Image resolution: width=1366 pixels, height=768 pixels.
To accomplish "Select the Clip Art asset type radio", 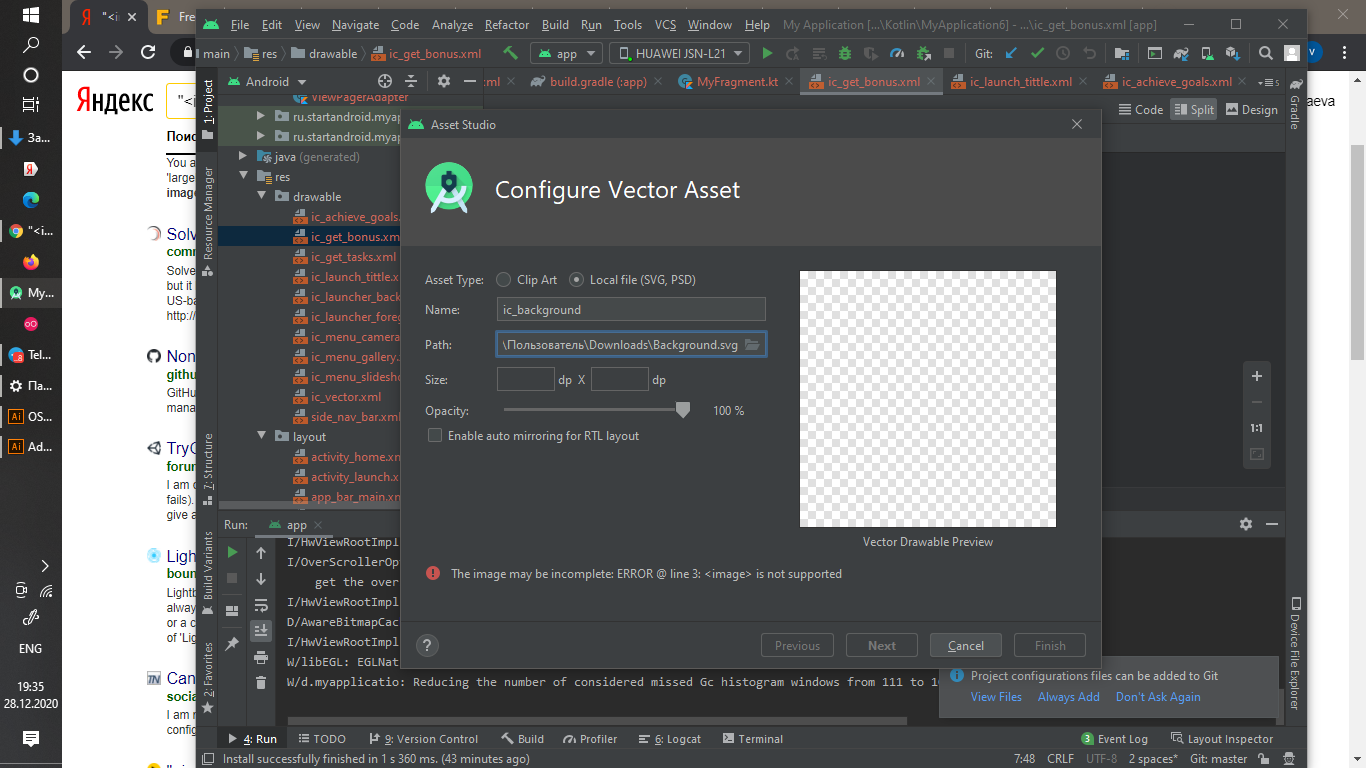I will [503, 280].
